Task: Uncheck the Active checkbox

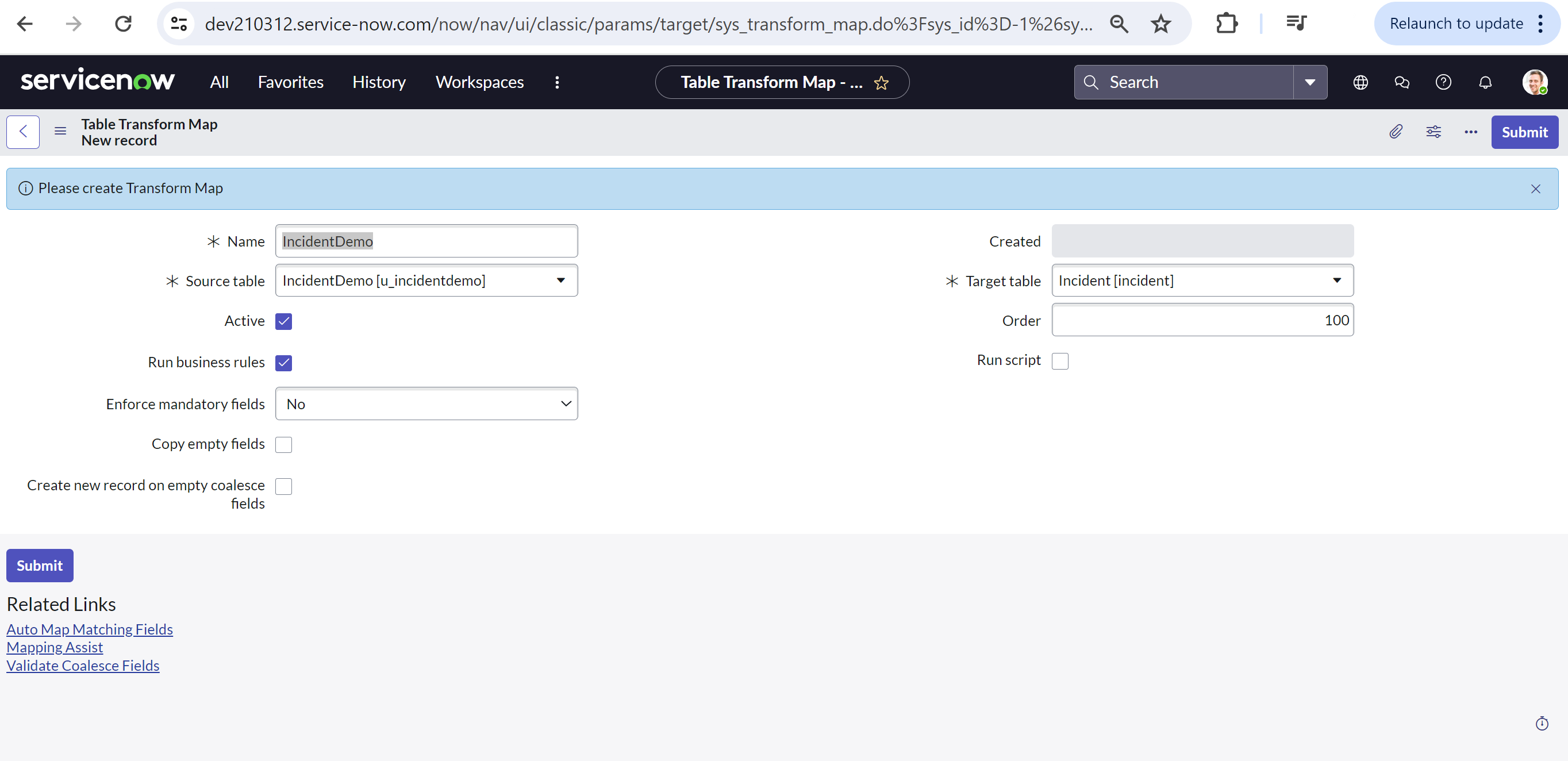Action: coord(283,321)
